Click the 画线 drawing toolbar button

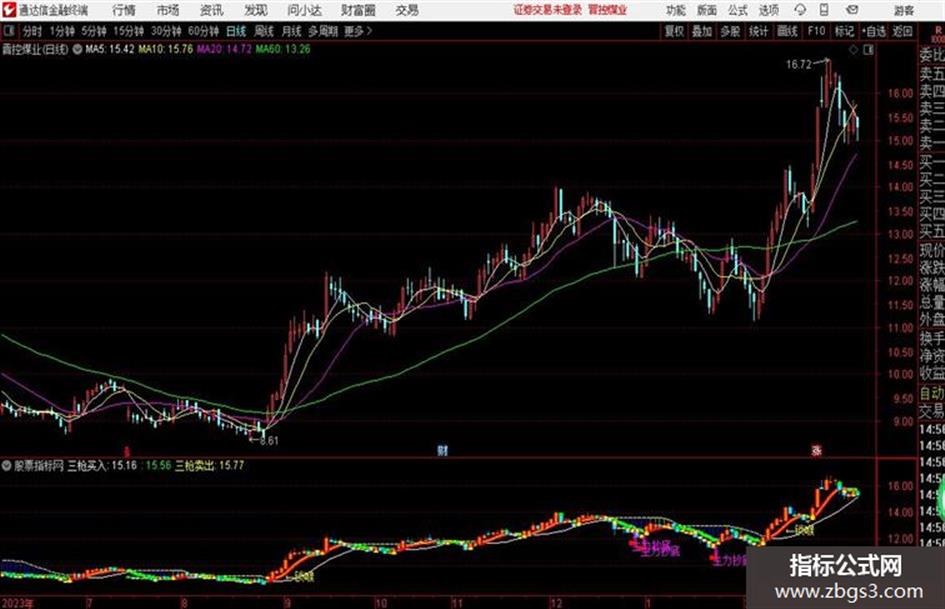point(787,31)
